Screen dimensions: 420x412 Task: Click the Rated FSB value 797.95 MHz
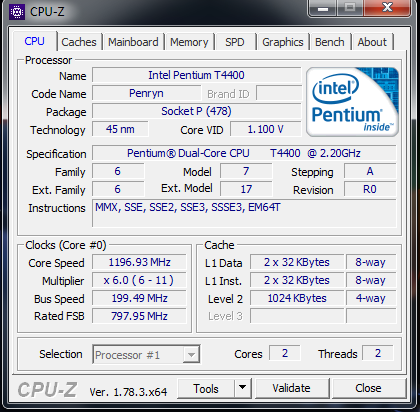point(139,316)
